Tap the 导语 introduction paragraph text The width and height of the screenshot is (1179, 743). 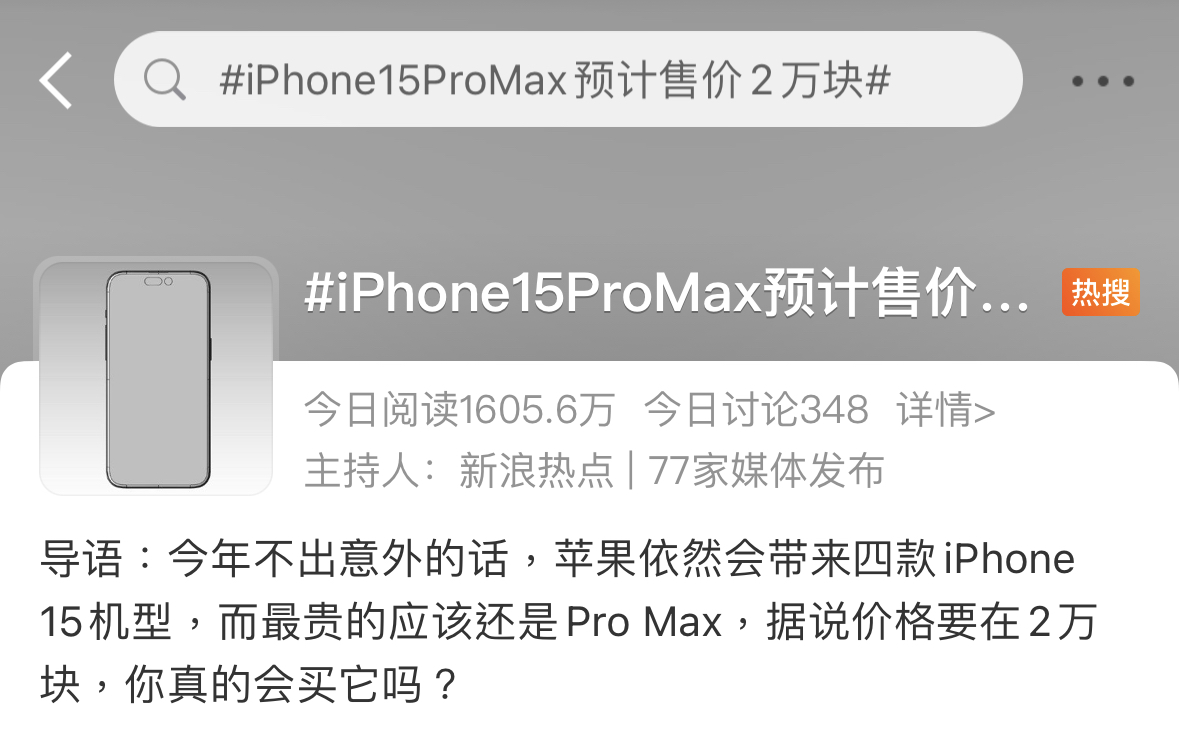(568, 621)
